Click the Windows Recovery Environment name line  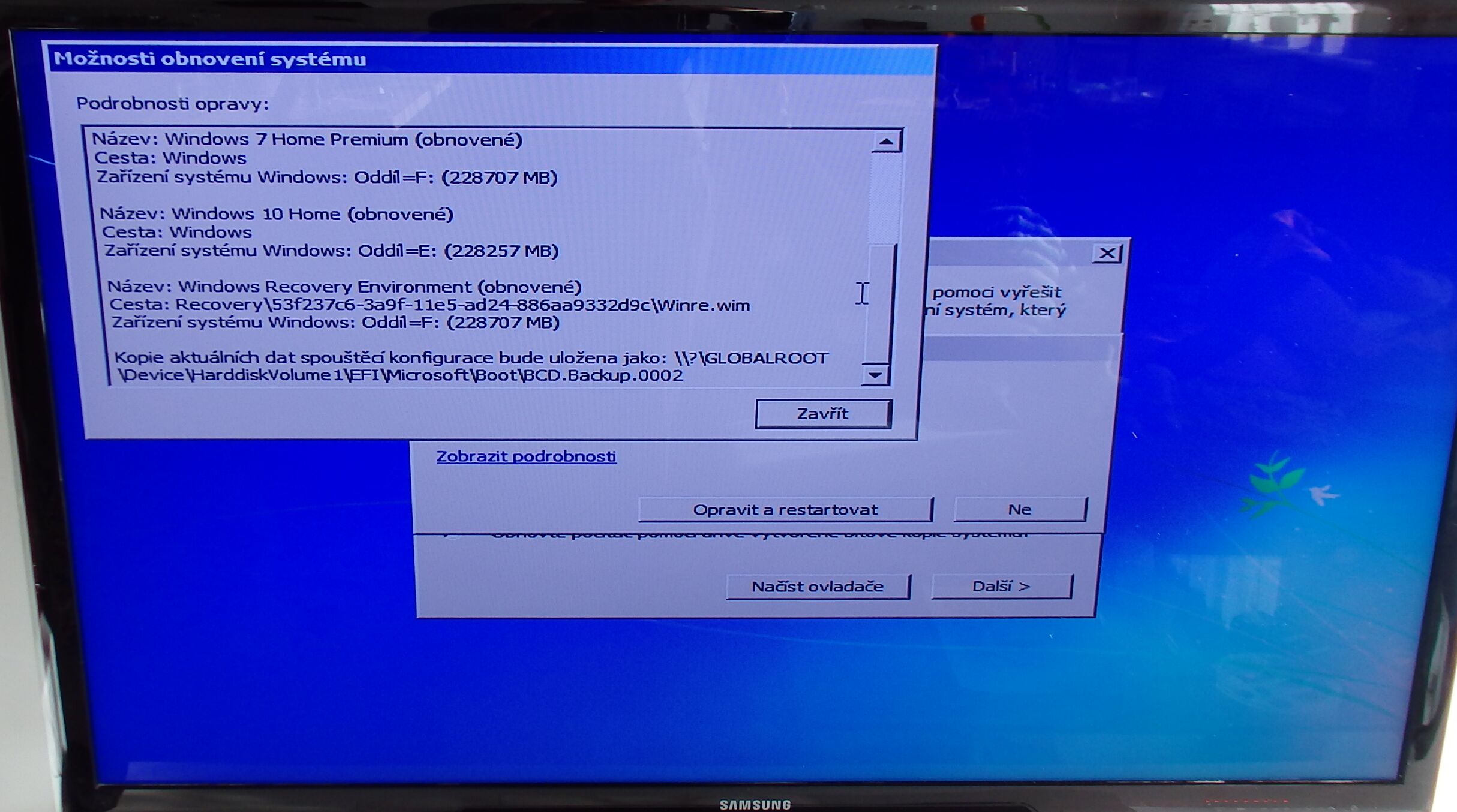344,287
